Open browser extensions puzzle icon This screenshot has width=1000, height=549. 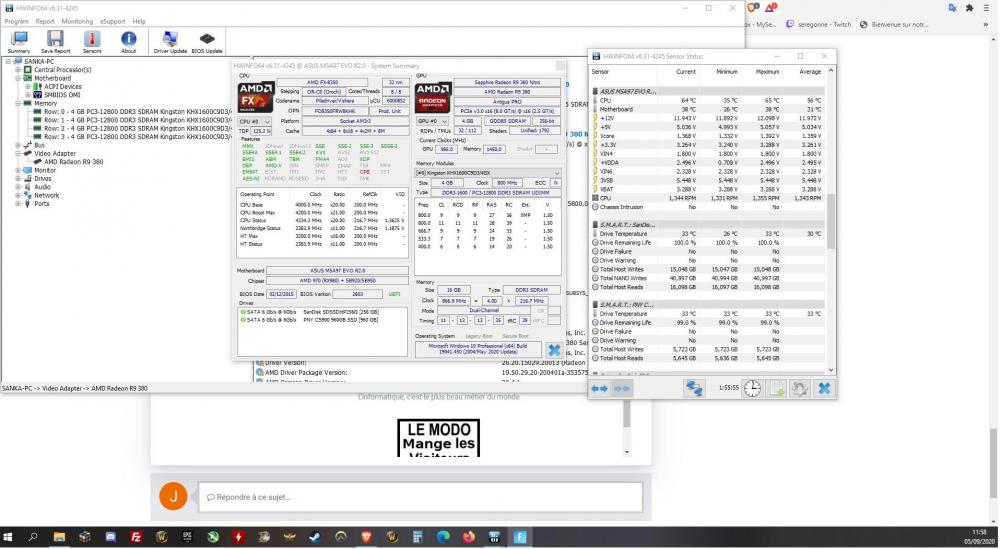click(969, 8)
